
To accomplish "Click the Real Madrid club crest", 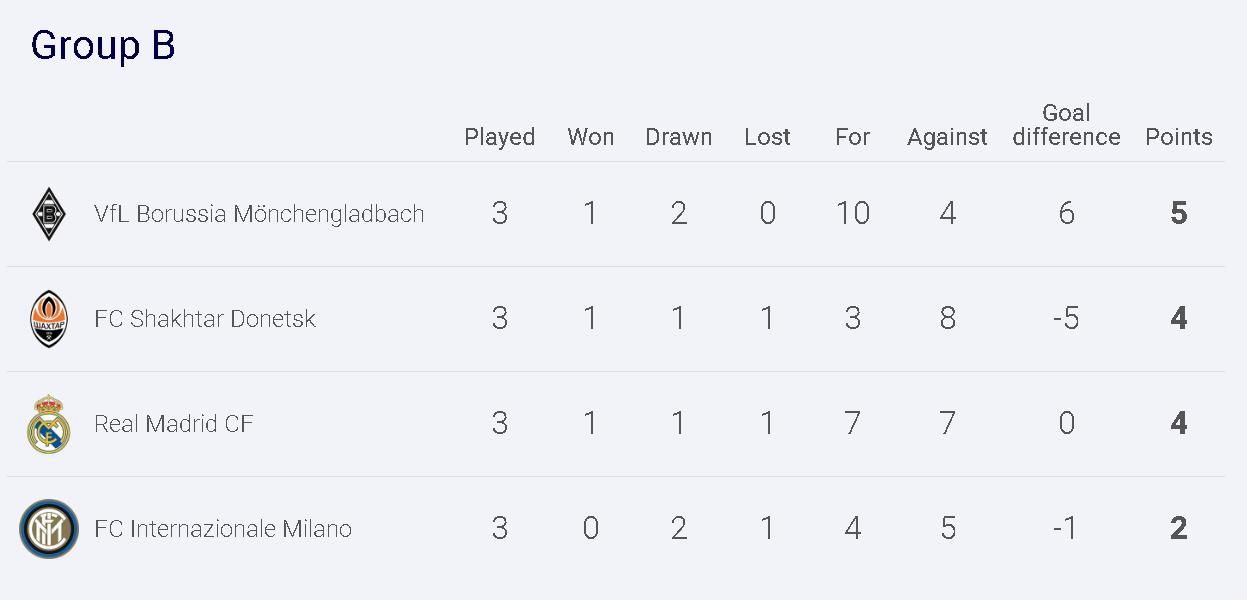I will click(x=48, y=424).
